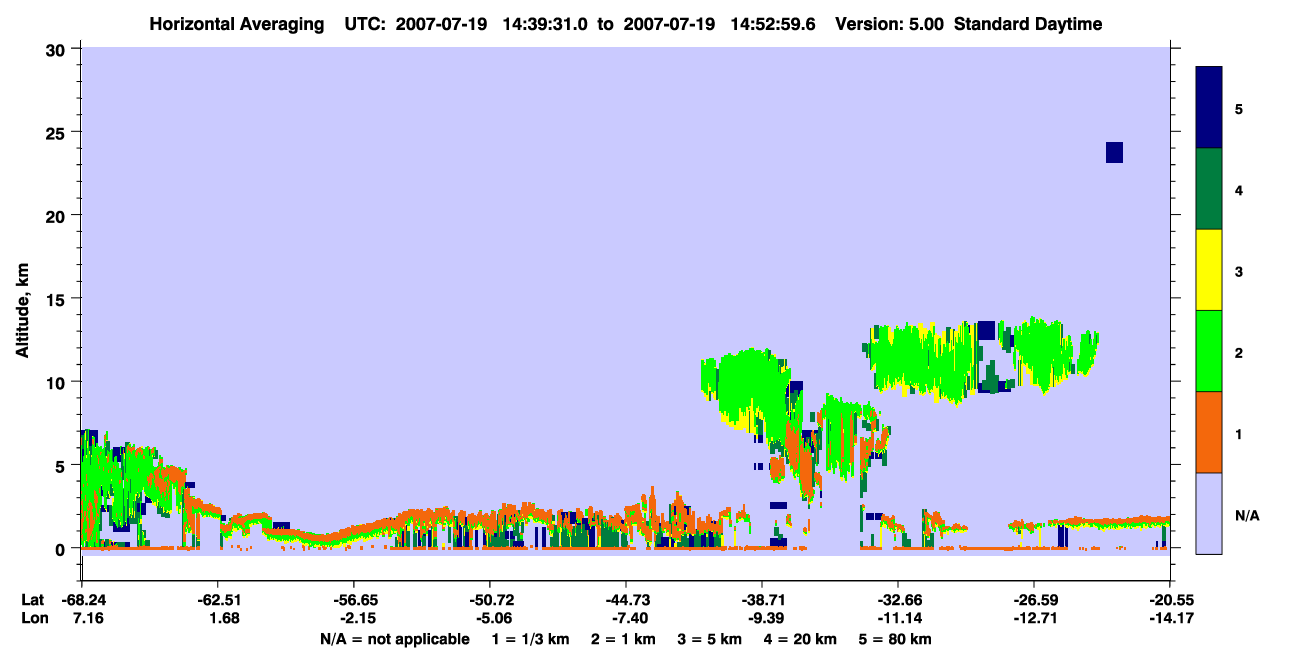
Task: Click the bright green level 2 colorbar segment
Action: coord(1209,351)
